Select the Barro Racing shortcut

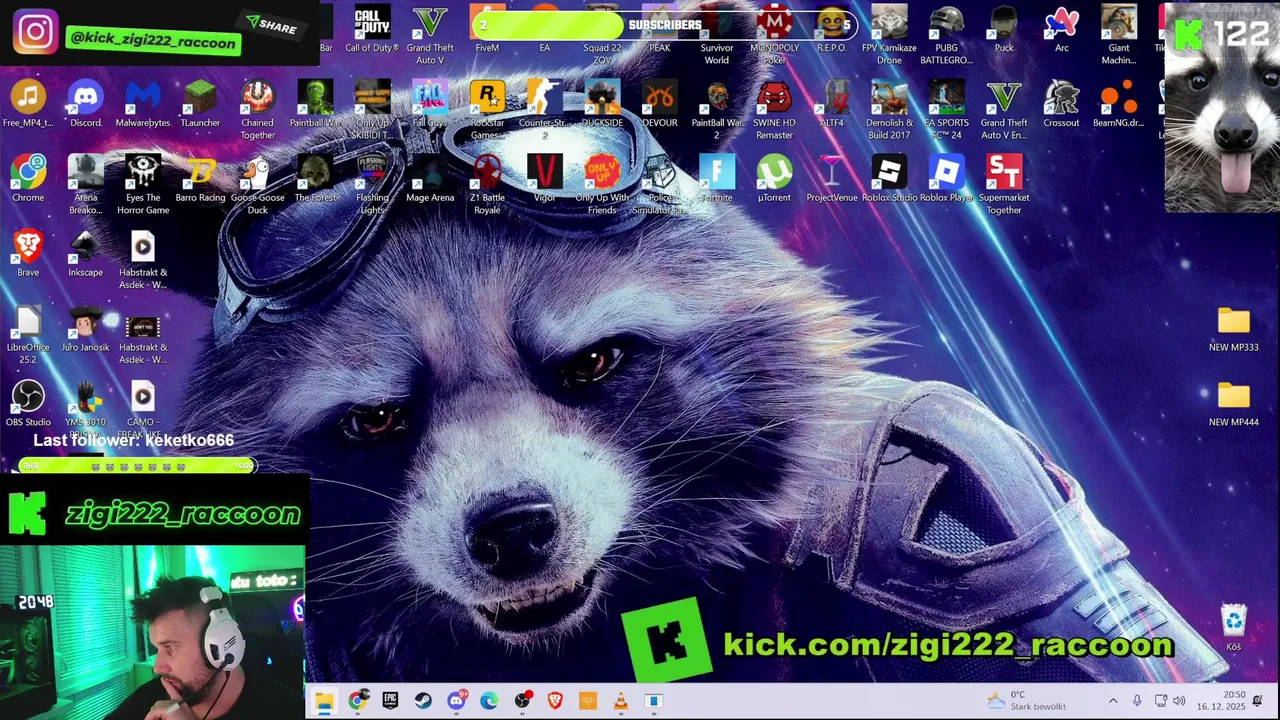[200, 179]
